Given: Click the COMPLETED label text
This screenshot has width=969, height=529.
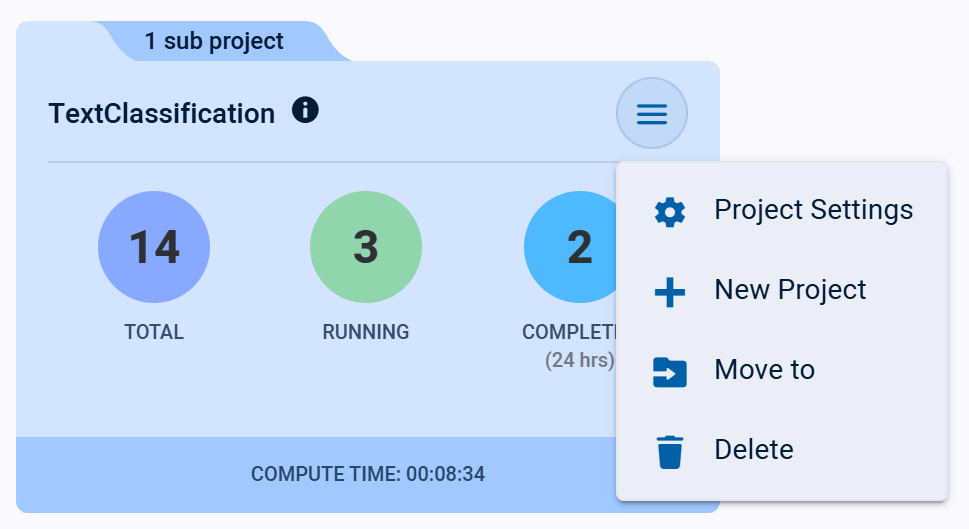Looking at the screenshot, I should [x=568, y=332].
